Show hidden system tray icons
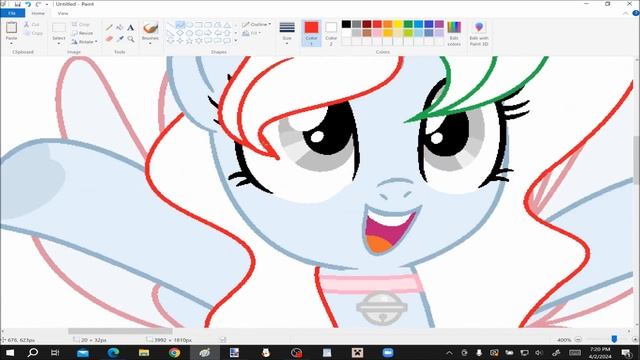 (449, 353)
